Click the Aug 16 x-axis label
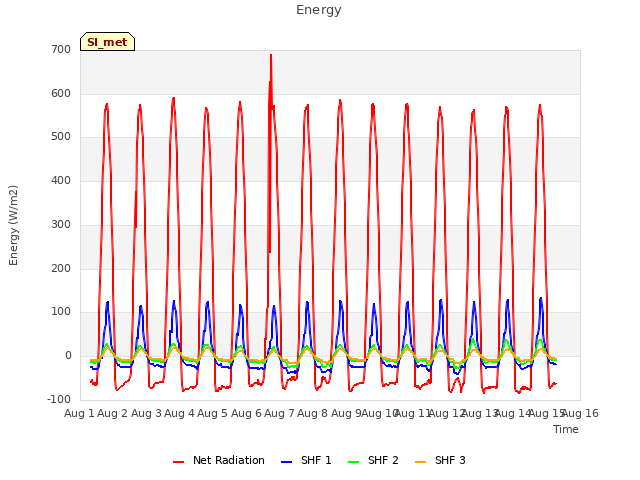The image size is (640, 480). pos(580,413)
